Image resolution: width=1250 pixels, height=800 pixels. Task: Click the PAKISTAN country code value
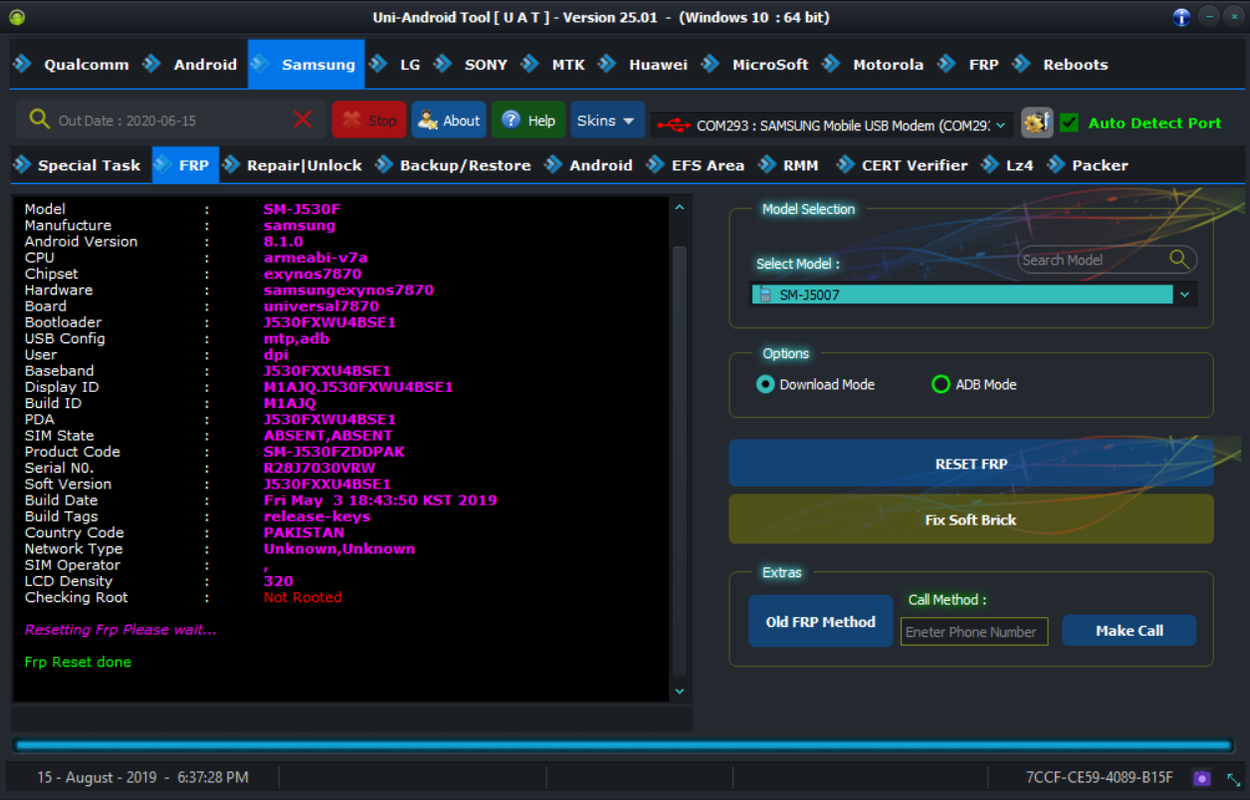tap(304, 533)
